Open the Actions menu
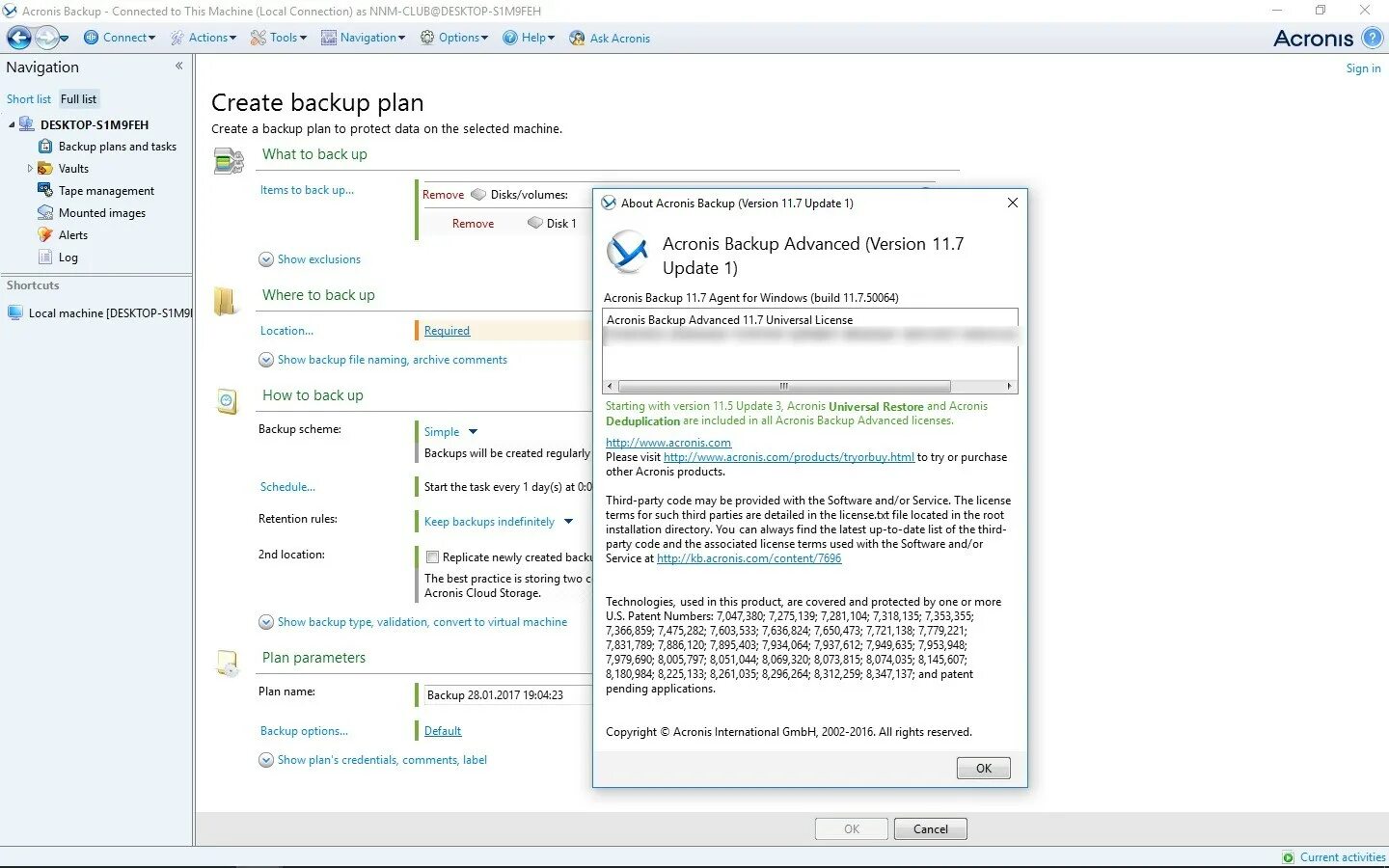The width and height of the screenshot is (1389, 868). click(204, 38)
